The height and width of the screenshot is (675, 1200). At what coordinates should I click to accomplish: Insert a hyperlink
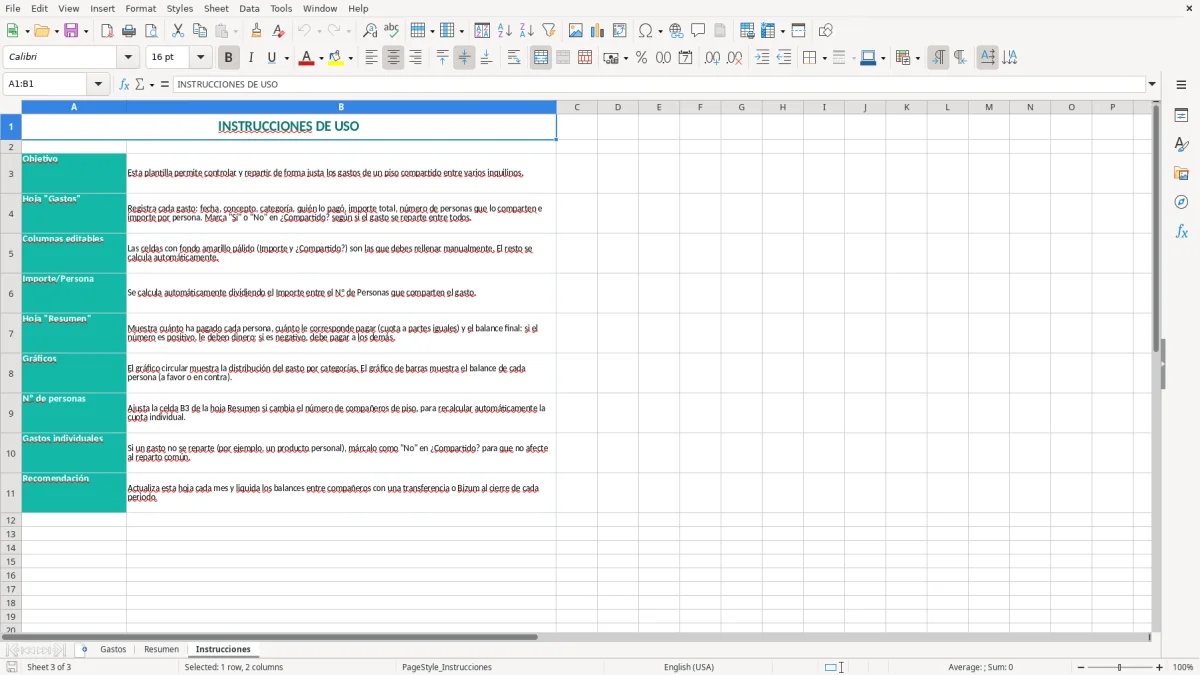(x=676, y=31)
